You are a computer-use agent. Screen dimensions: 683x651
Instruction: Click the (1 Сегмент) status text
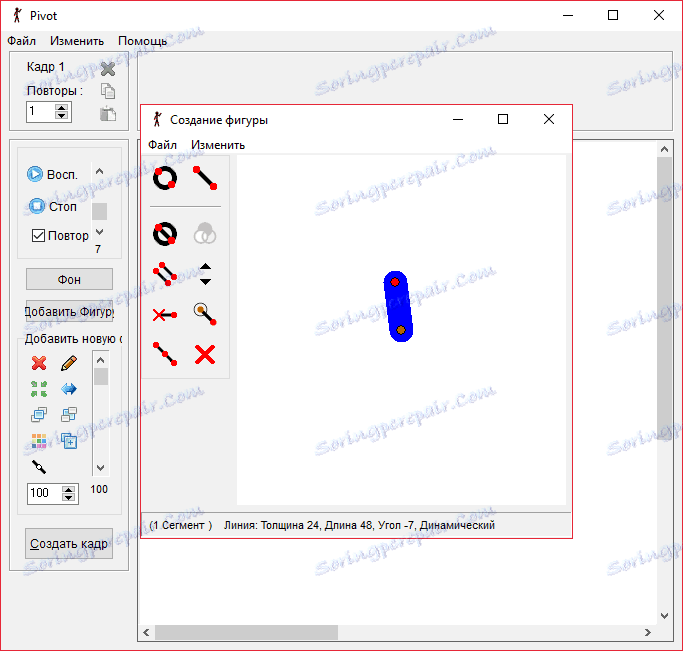point(180,525)
